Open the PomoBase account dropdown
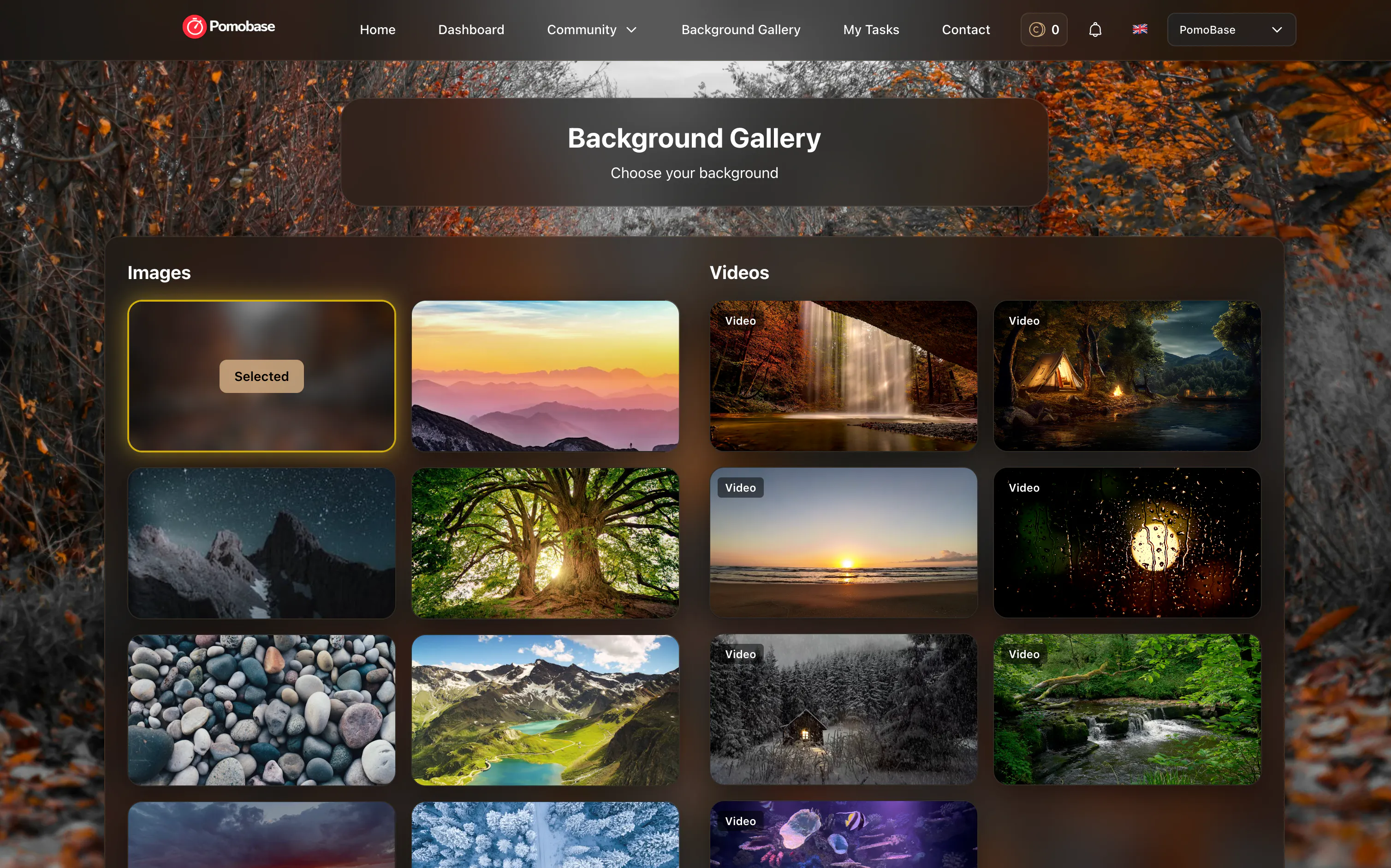 (1231, 30)
